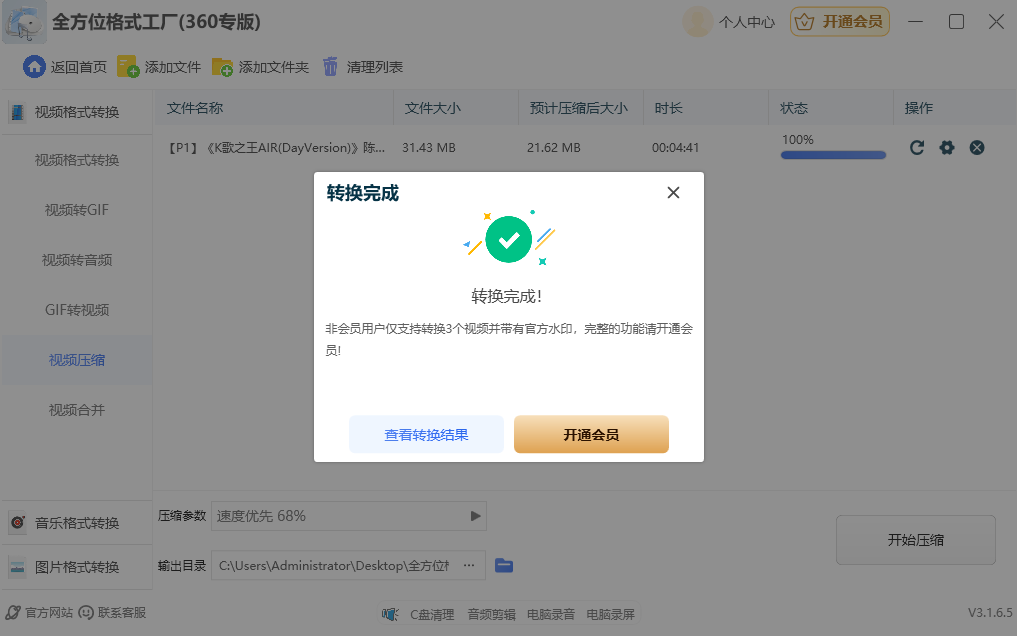Click the 100% progress bar
The image size is (1017, 636).
(x=832, y=155)
